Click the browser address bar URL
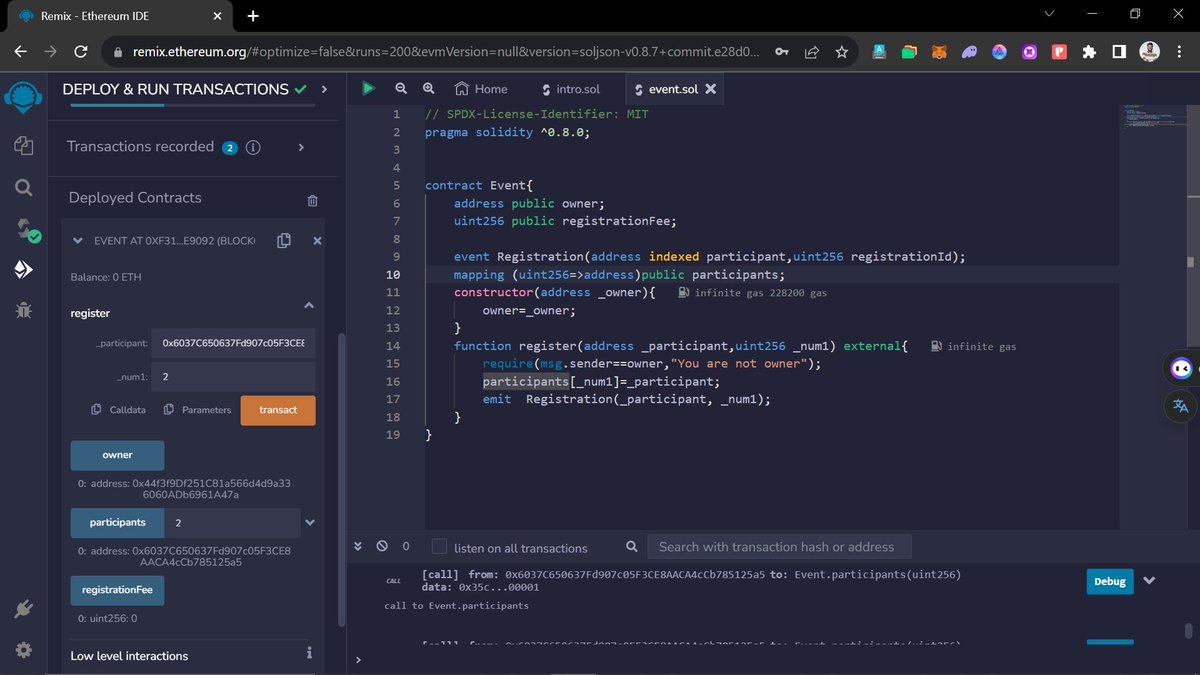This screenshot has height=675, width=1200. point(445,52)
